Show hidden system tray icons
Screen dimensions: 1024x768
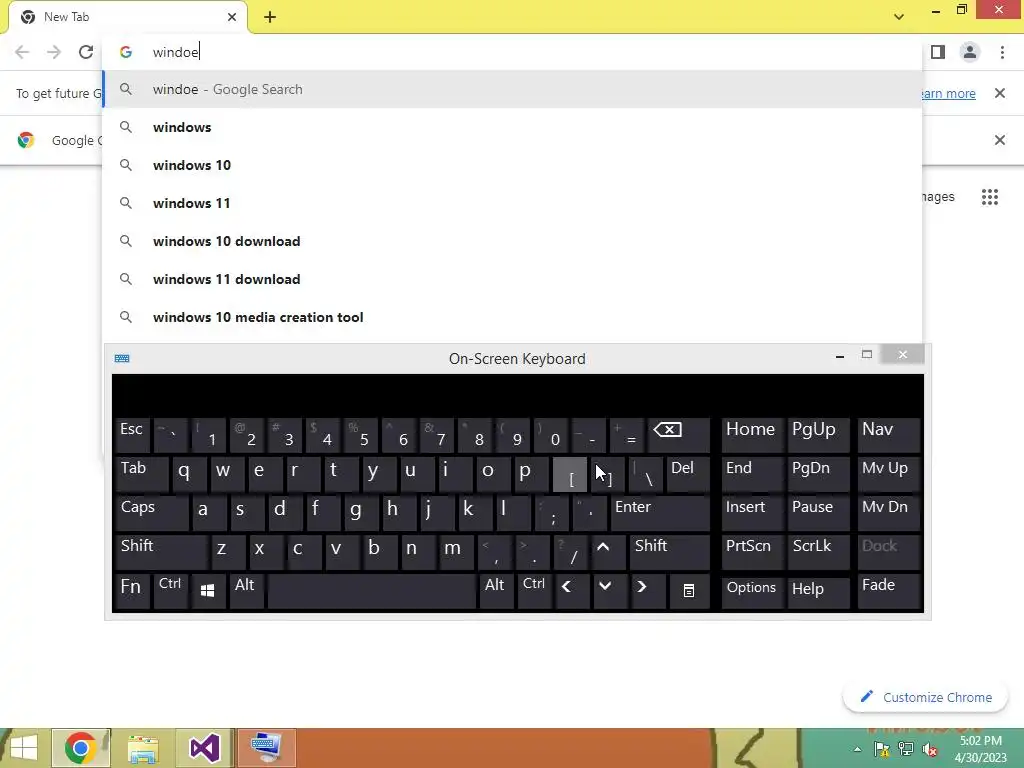tap(857, 749)
